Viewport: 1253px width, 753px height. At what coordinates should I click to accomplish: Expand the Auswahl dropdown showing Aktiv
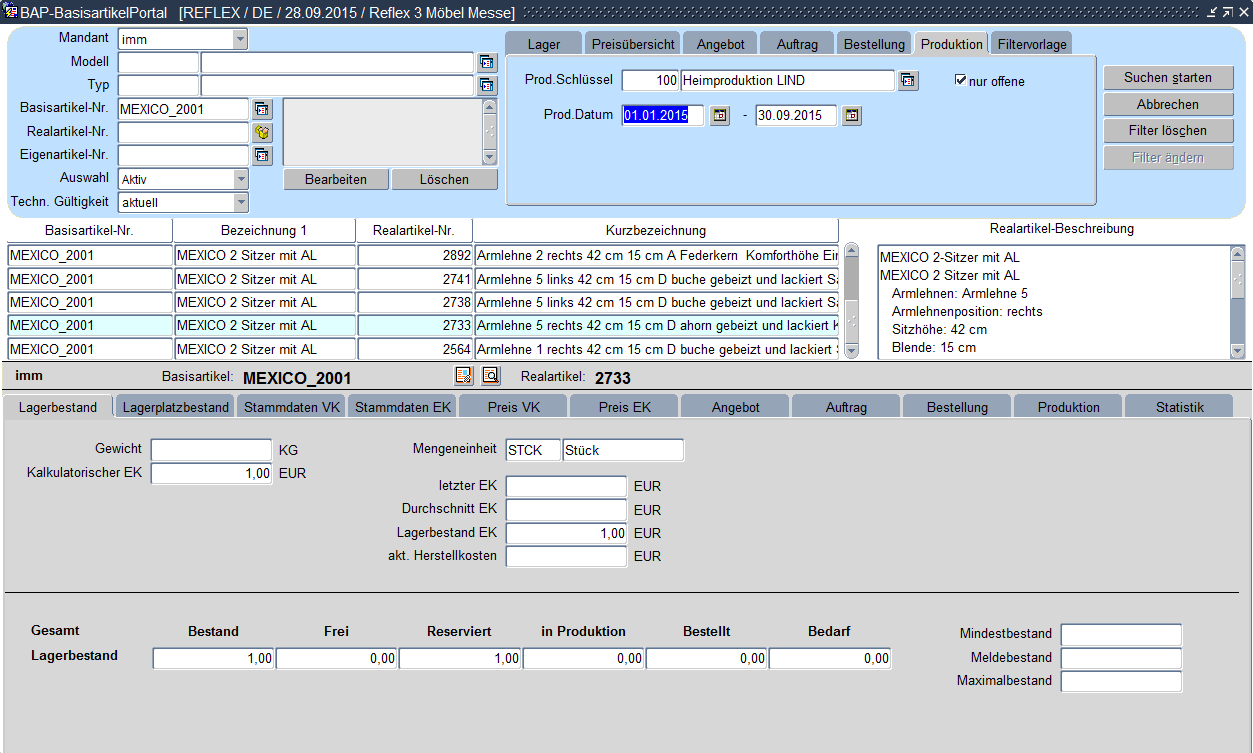[x=240, y=179]
